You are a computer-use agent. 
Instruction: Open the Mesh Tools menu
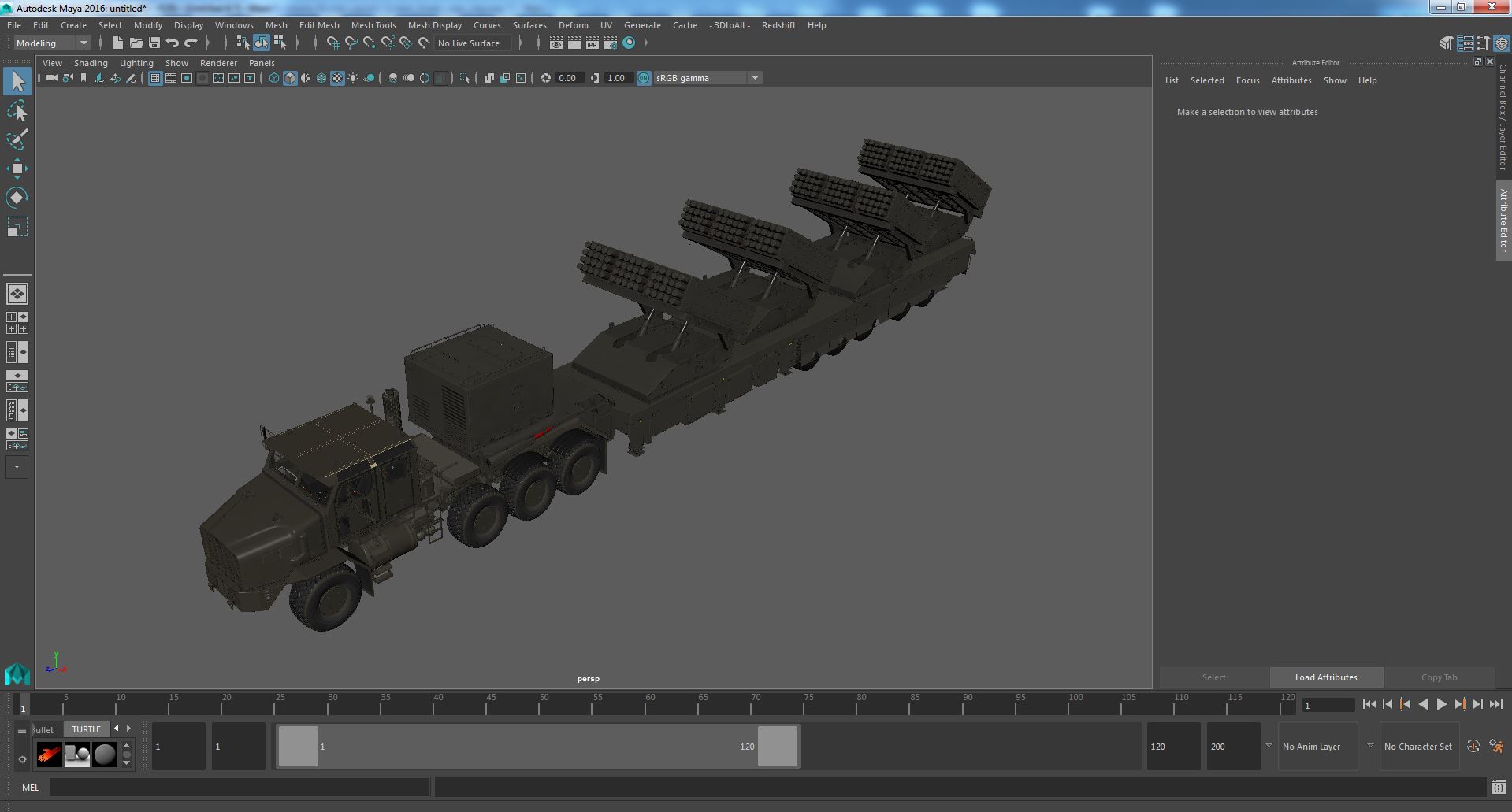pyautogui.click(x=373, y=25)
